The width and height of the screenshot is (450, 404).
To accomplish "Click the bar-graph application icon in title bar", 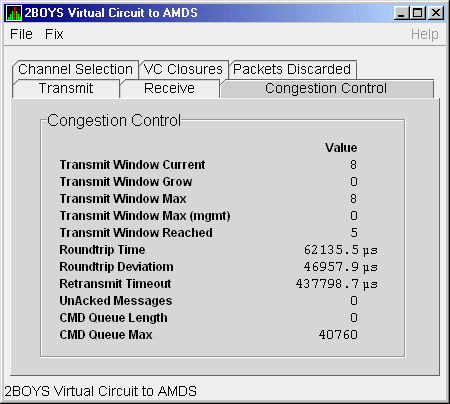I will 14,13.
